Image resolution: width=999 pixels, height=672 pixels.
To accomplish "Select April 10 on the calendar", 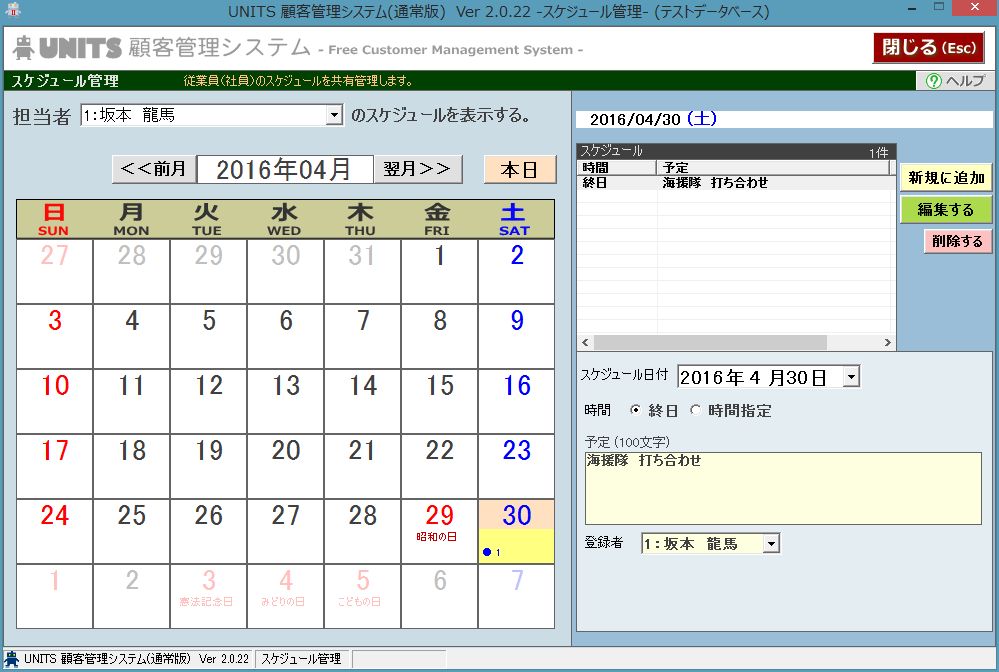I will coord(55,401).
